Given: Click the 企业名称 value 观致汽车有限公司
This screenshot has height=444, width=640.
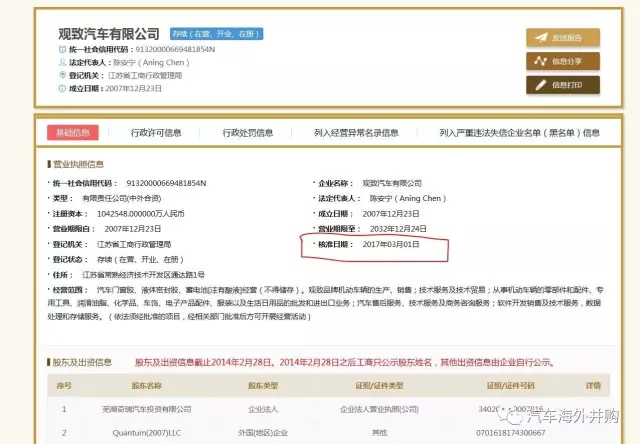Looking at the screenshot, I should click(x=392, y=183).
